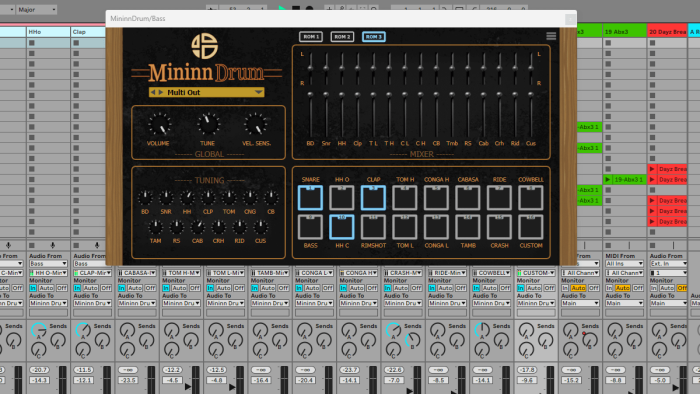The image size is (700, 394).
Task: Trigger the RIDE pad
Action: [x=499, y=198]
